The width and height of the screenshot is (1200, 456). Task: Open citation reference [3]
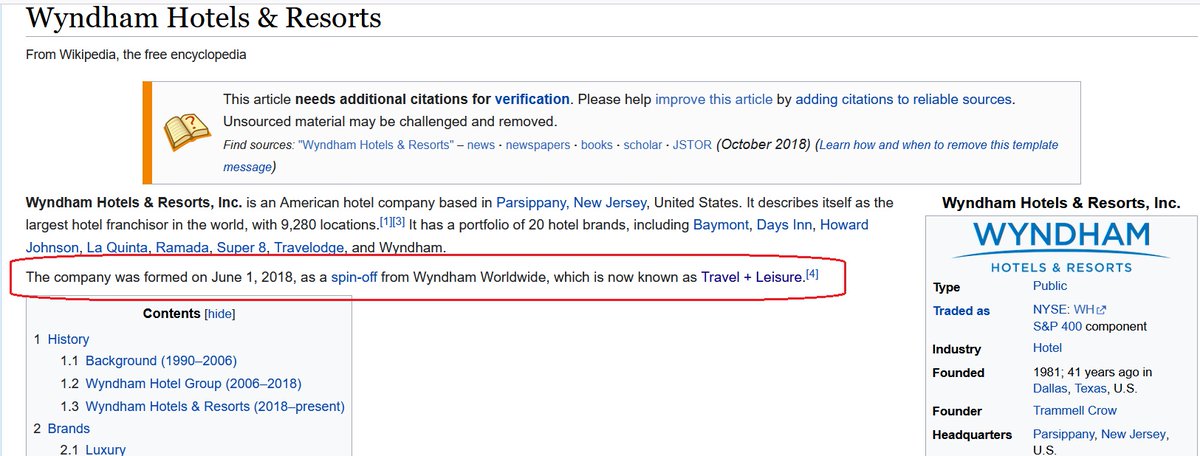pyautogui.click(x=397, y=220)
